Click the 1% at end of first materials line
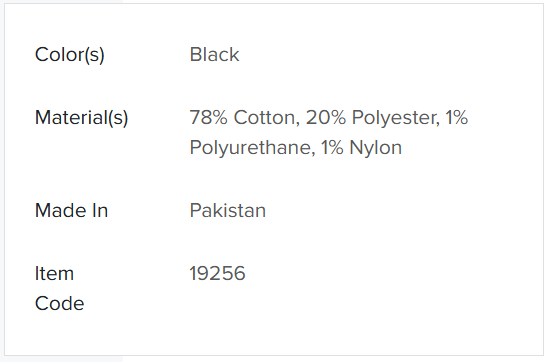Viewport: 551px width, 362px height. pyautogui.click(x=457, y=118)
